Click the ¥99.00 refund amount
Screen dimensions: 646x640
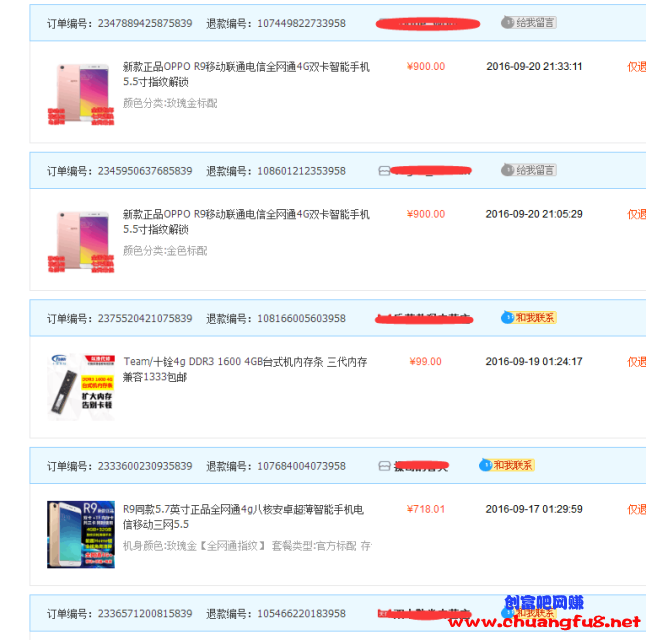[426, 362]
